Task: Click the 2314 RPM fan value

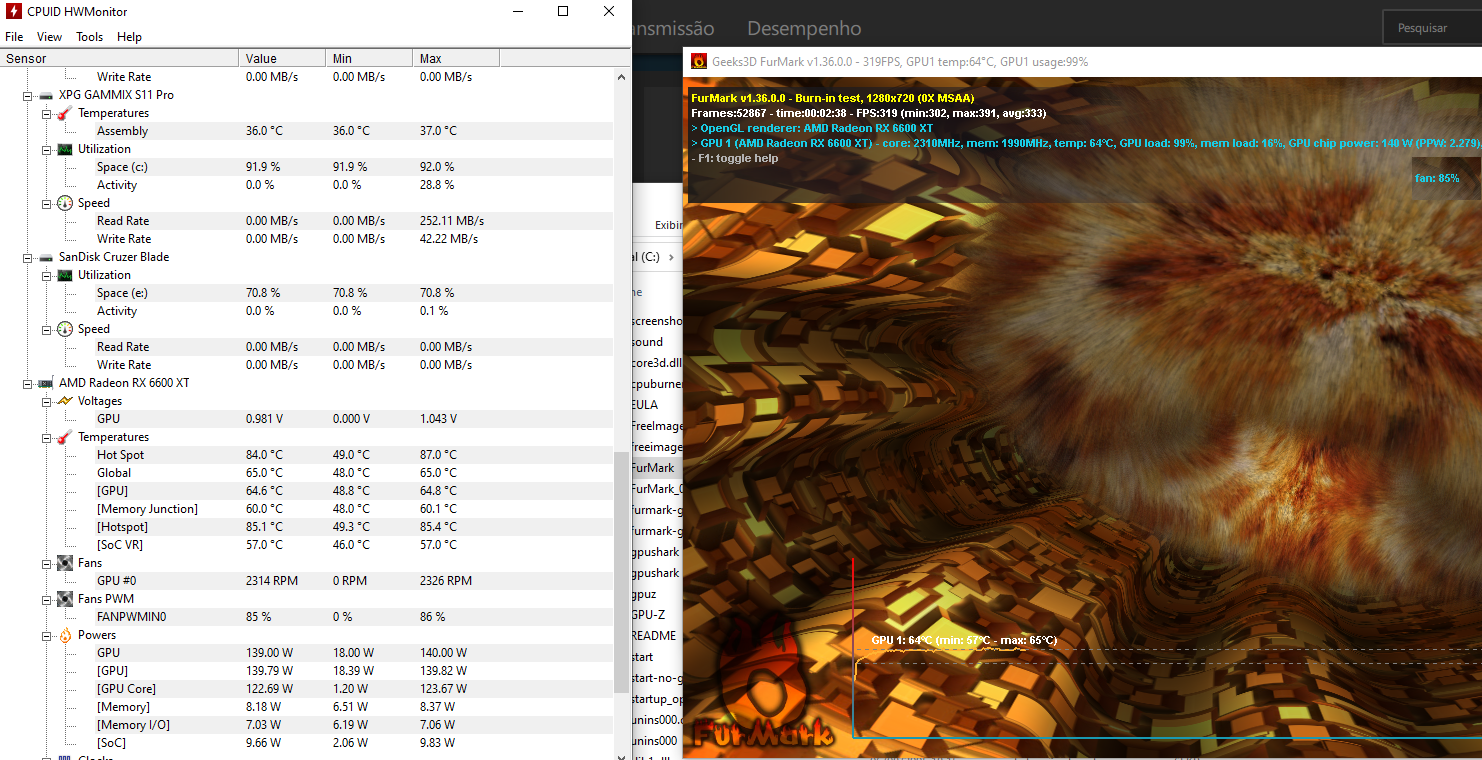Action: click(272, 581)
